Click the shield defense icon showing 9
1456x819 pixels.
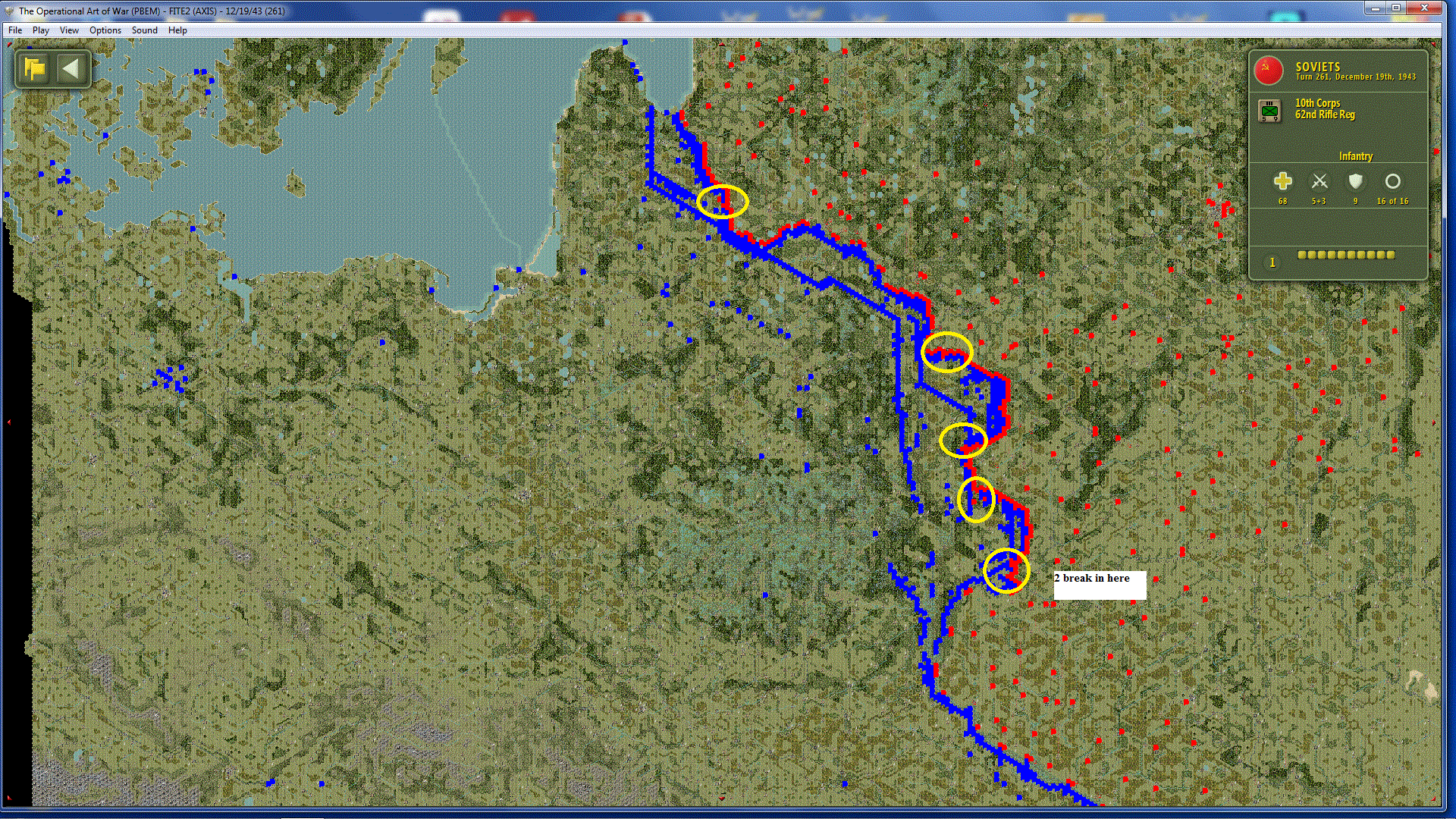click(1355, 182)
